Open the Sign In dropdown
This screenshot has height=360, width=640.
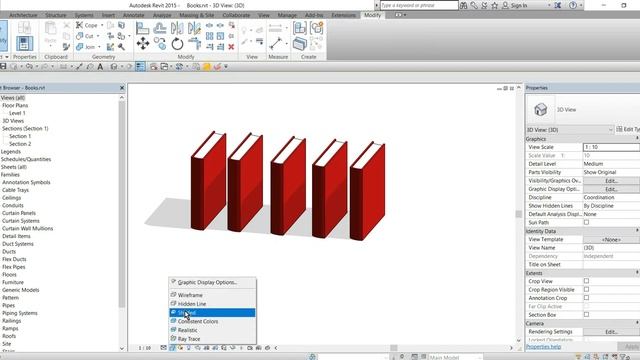tap(549, 5)
